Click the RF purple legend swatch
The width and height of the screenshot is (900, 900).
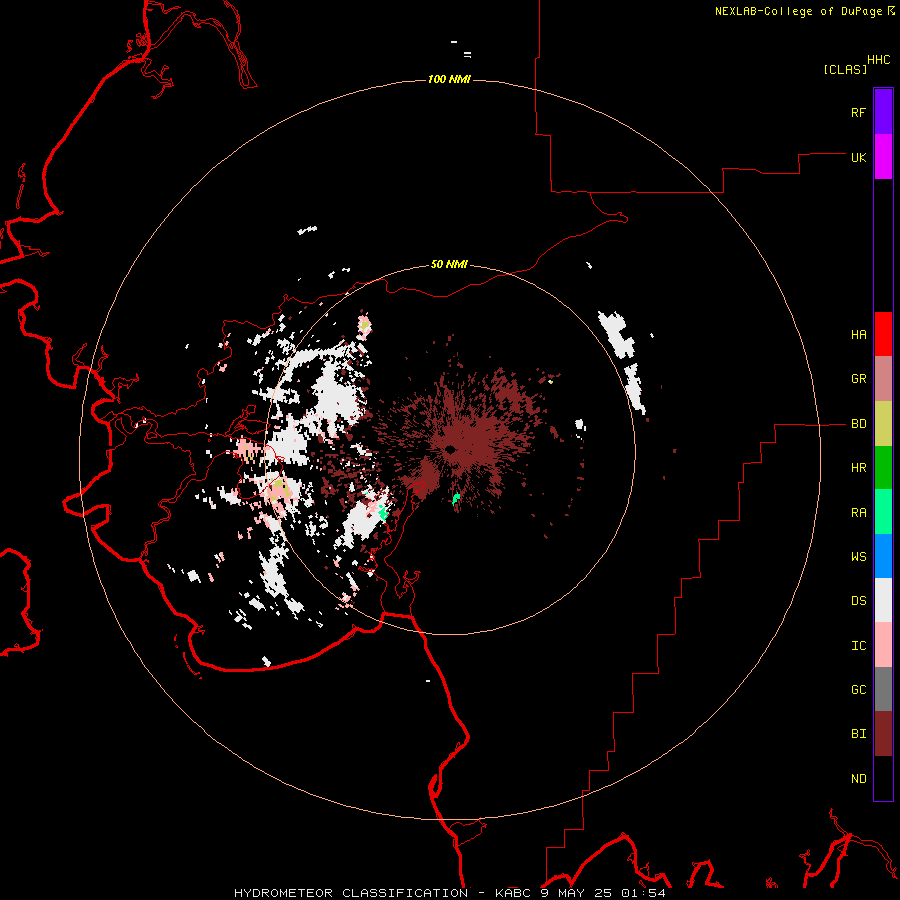tap(883, 111)
